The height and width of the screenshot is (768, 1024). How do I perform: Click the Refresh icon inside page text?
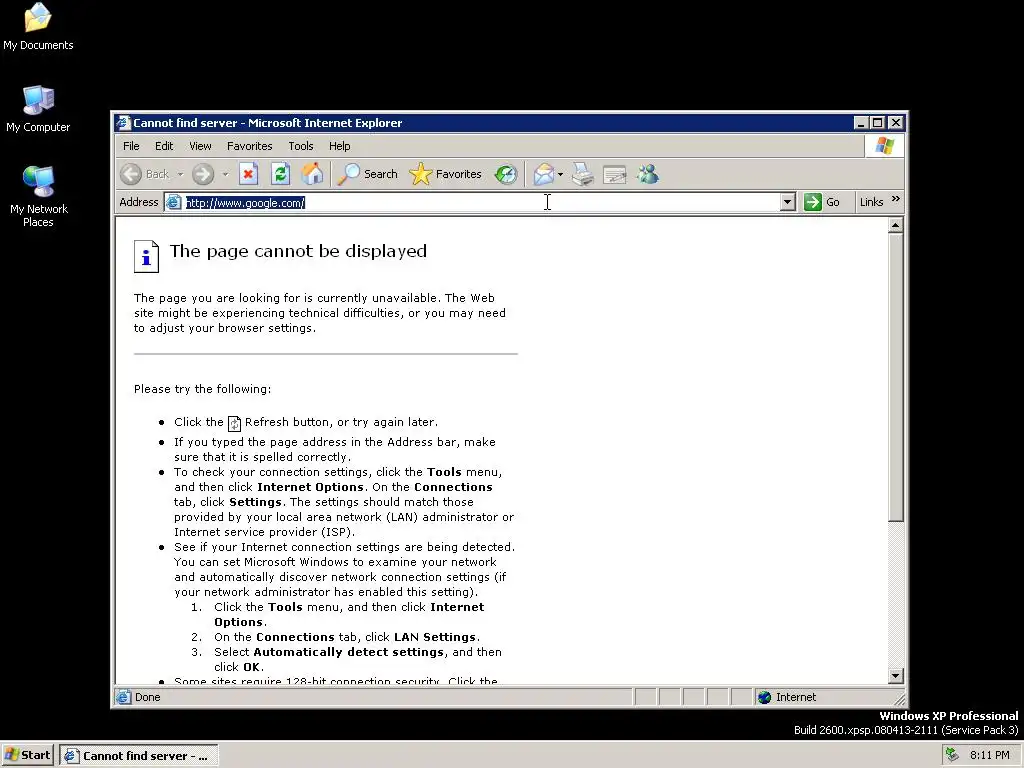tap(234, 424)
